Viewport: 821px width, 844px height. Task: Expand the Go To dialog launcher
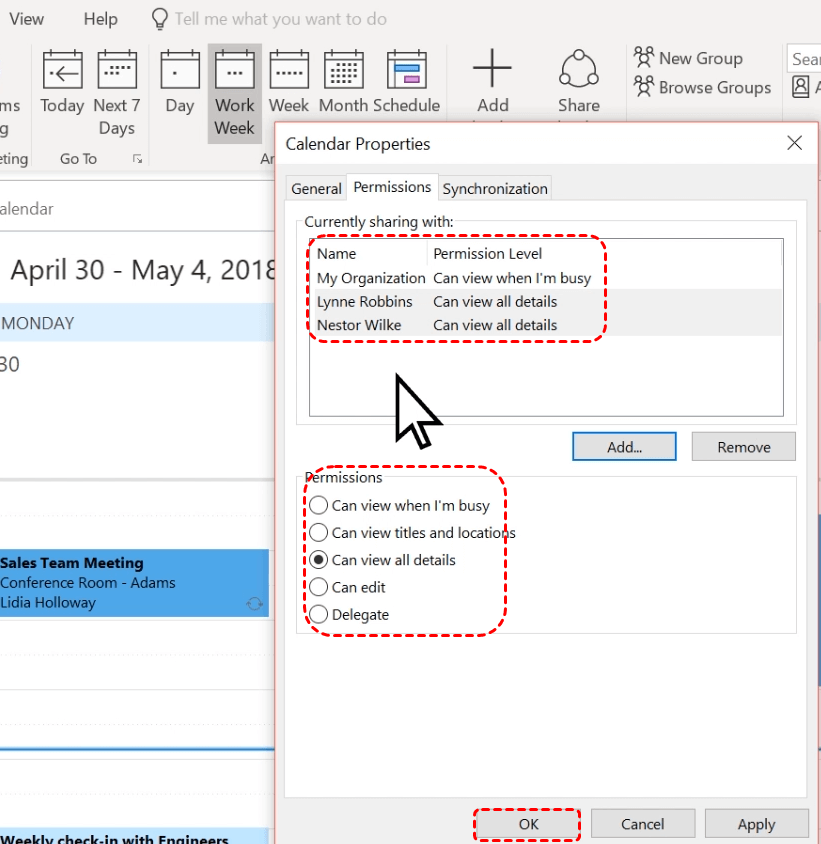tap(137, 159)
